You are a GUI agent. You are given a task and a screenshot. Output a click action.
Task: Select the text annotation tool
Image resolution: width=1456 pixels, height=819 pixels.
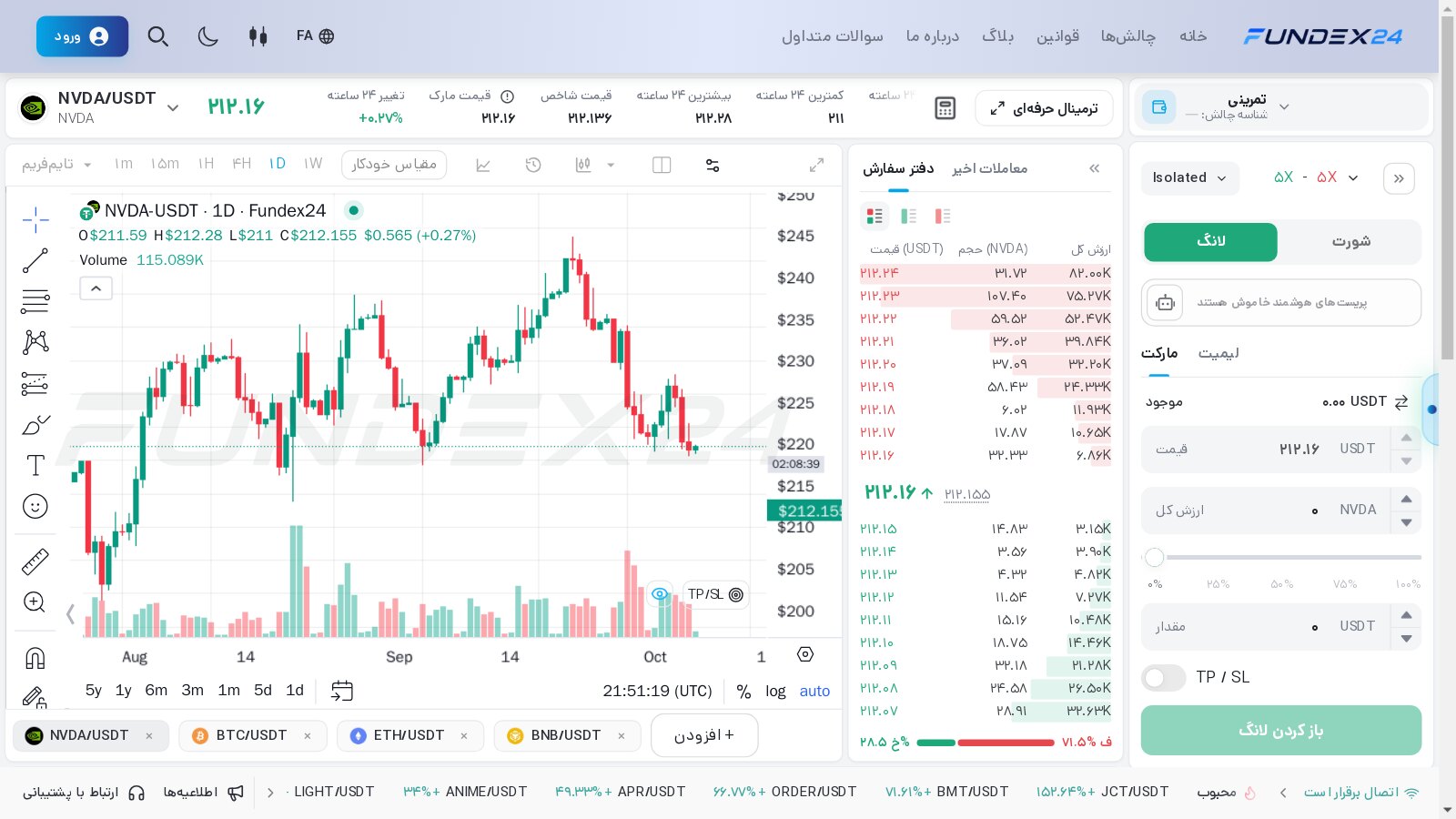click(x=35, y=465)
